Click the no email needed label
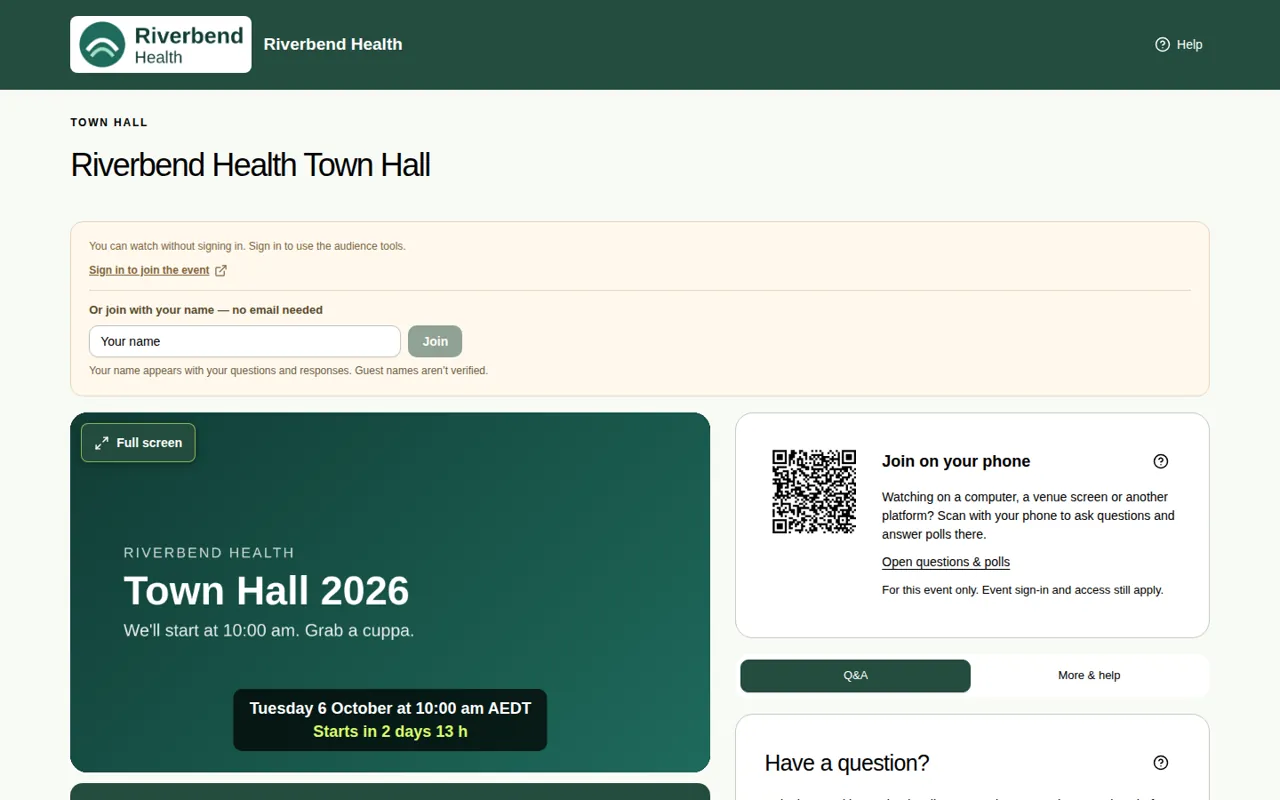Viewport: 1280px width, 800px height. point(206,310)
